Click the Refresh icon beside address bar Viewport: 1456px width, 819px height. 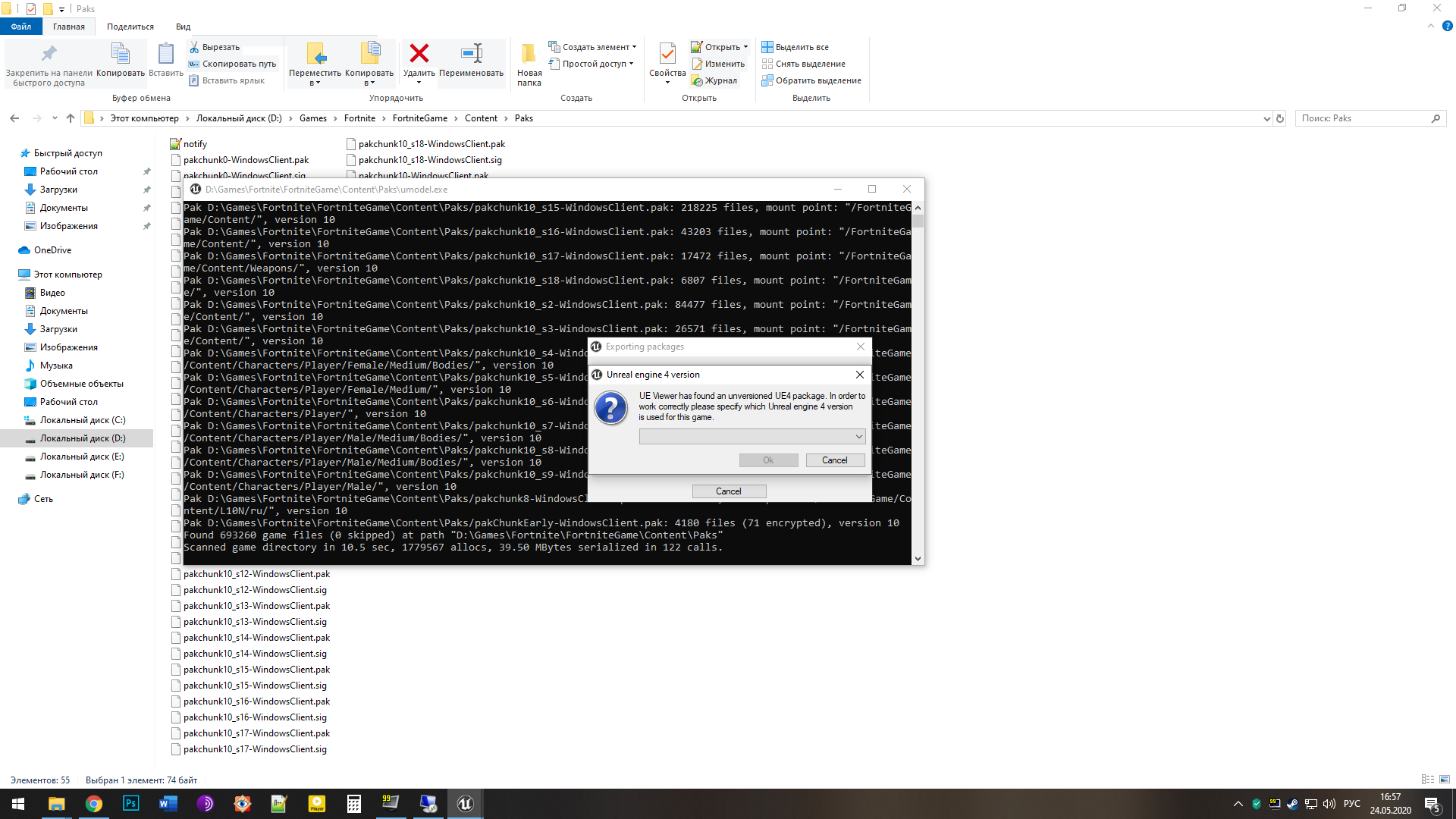coord(1280,118)
